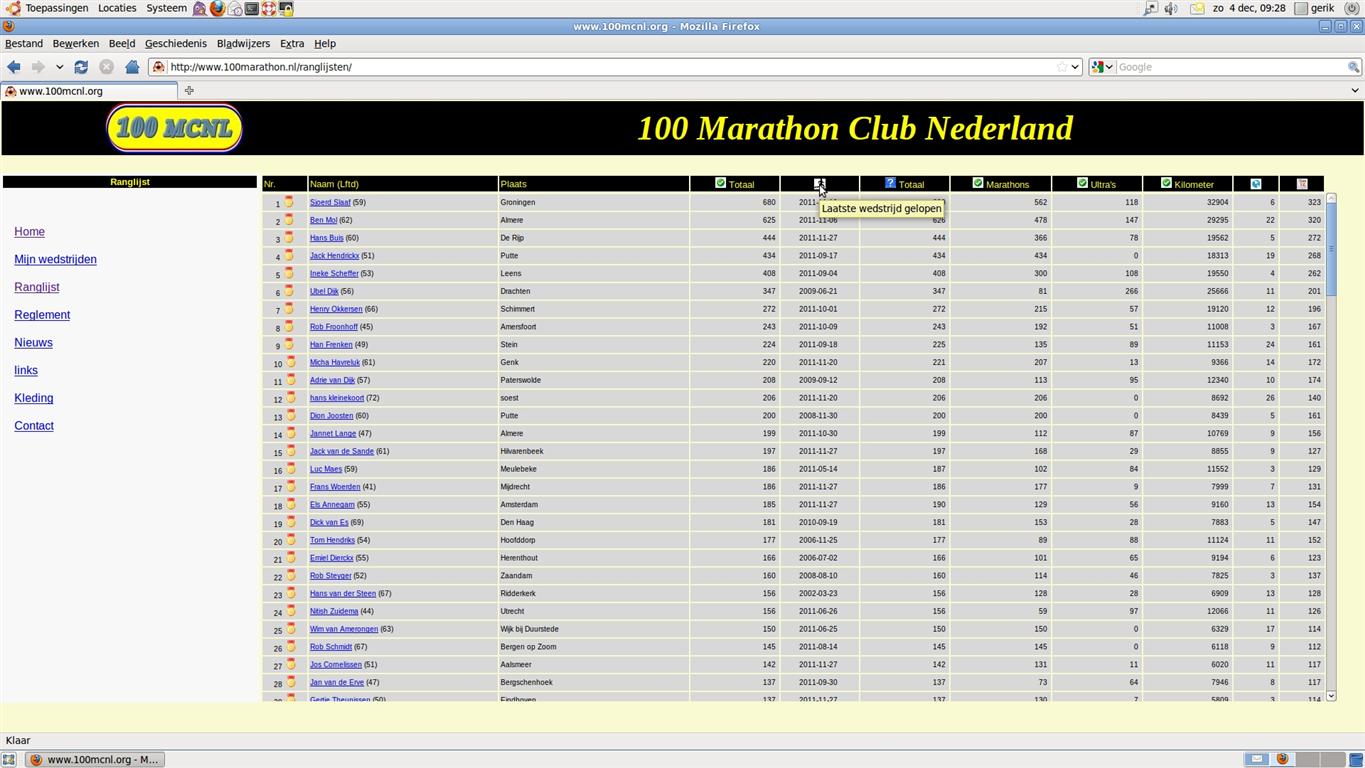The height and width of the screenshot is (768, 1365).
Task: Click the 100 MCNL logo
Action: pyautogui.click(x=175, y=128)
